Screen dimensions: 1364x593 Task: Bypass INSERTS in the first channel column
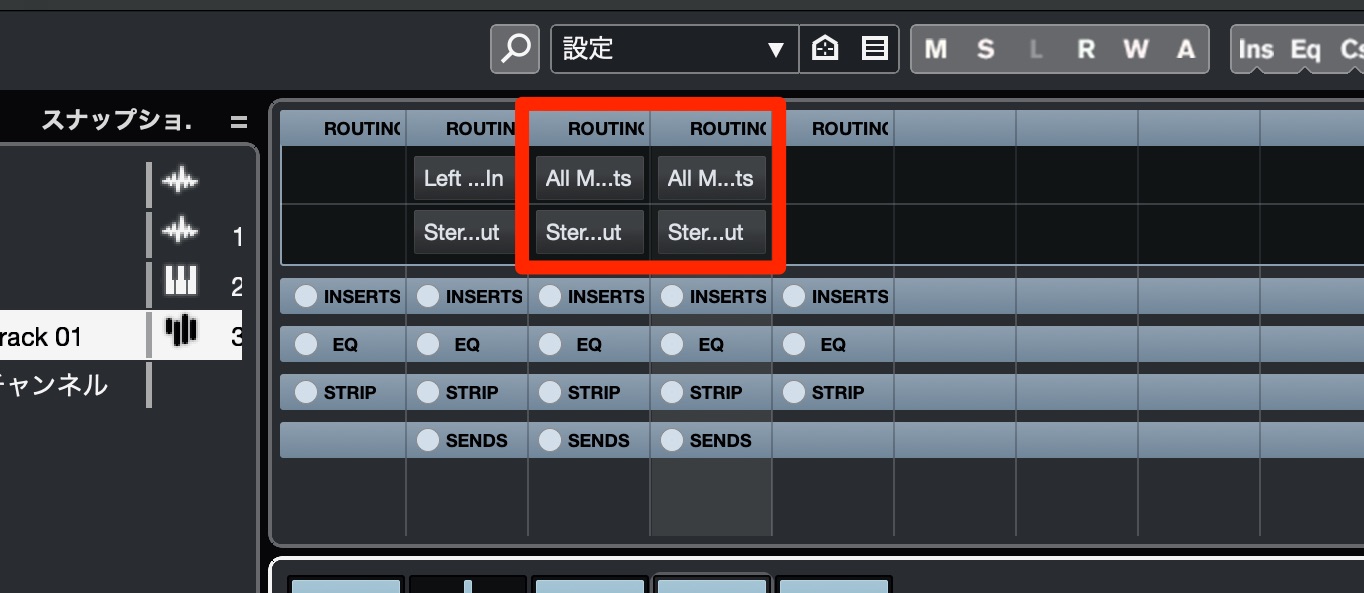click(305, 296)
